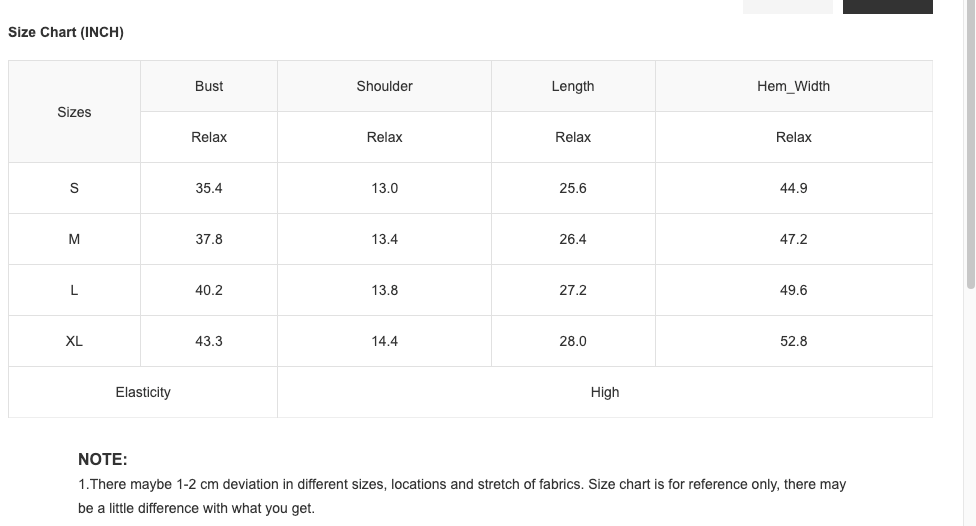Viewport: 976px width, 526px height.
Task: Select the S size row label
Action: click(74, 188)
